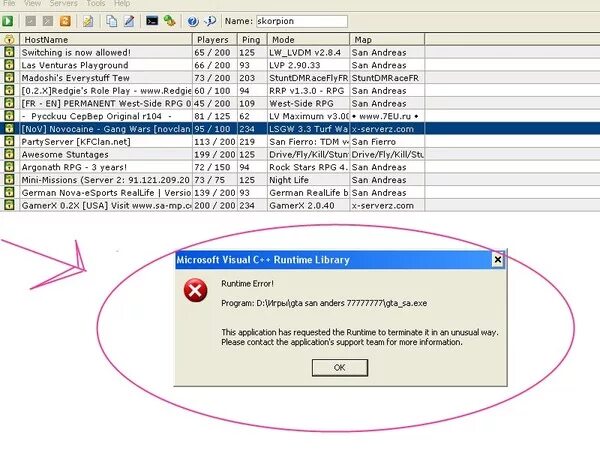Launch the Remote Console icon

point(152,21)
